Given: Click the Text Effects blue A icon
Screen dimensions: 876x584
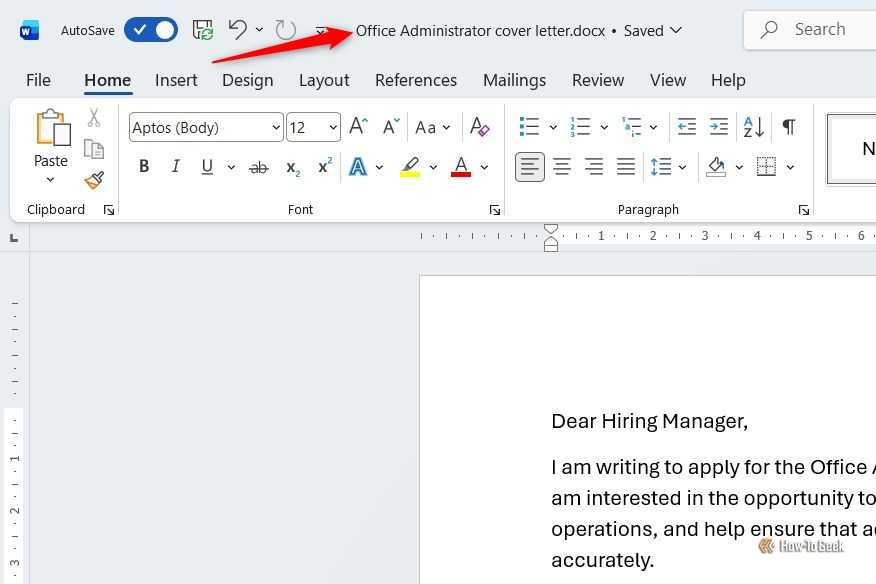Looking at the screenshot, I should coord(358,166).
